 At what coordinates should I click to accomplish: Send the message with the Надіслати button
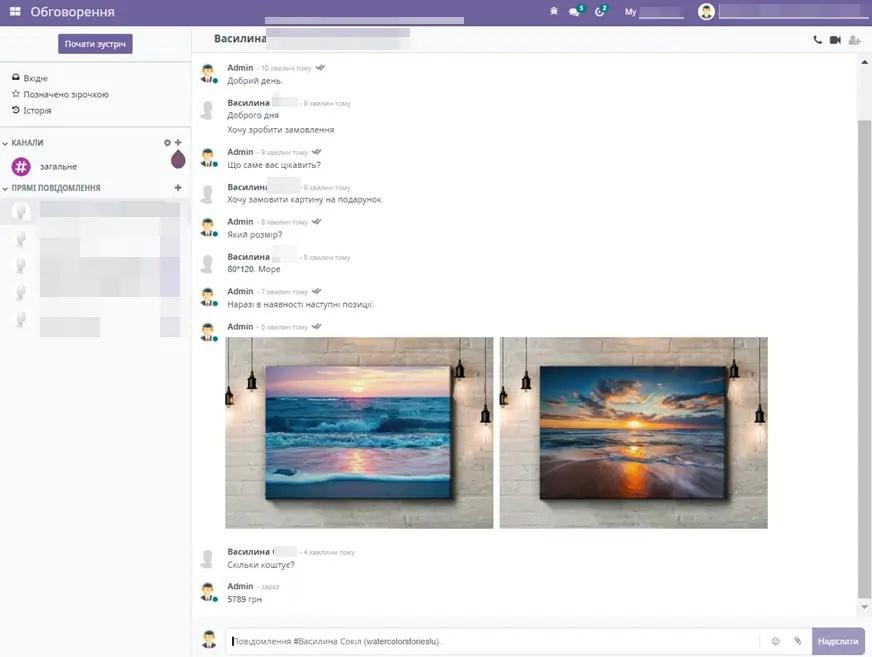(x=840, y=641)
